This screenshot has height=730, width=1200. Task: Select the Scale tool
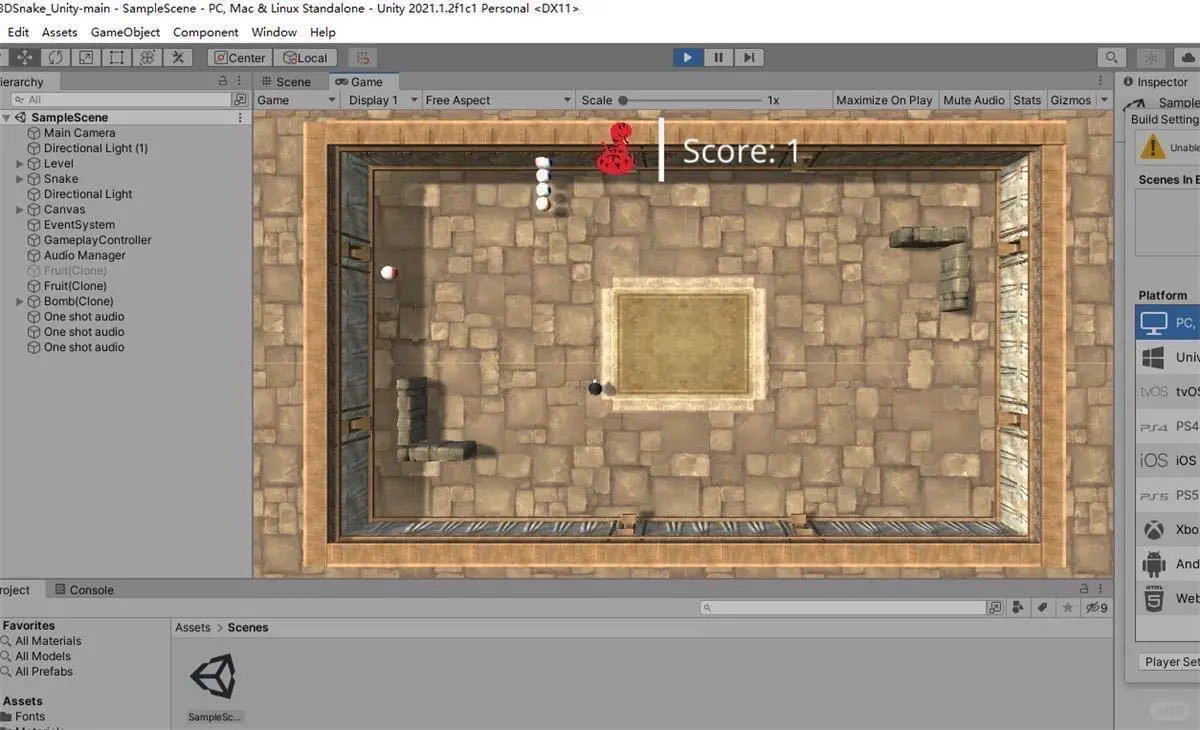pyautogui.click(x=85, y=57)
